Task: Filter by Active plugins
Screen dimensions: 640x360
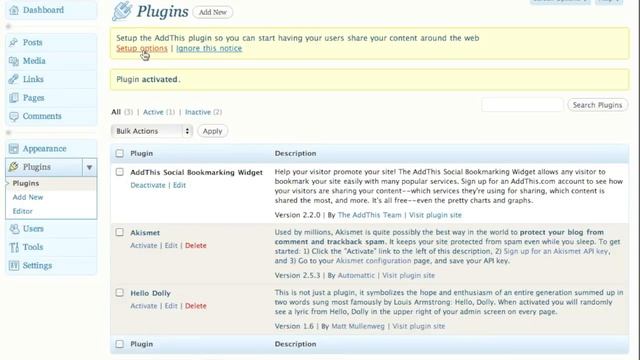Action: (x=153, y=112)
